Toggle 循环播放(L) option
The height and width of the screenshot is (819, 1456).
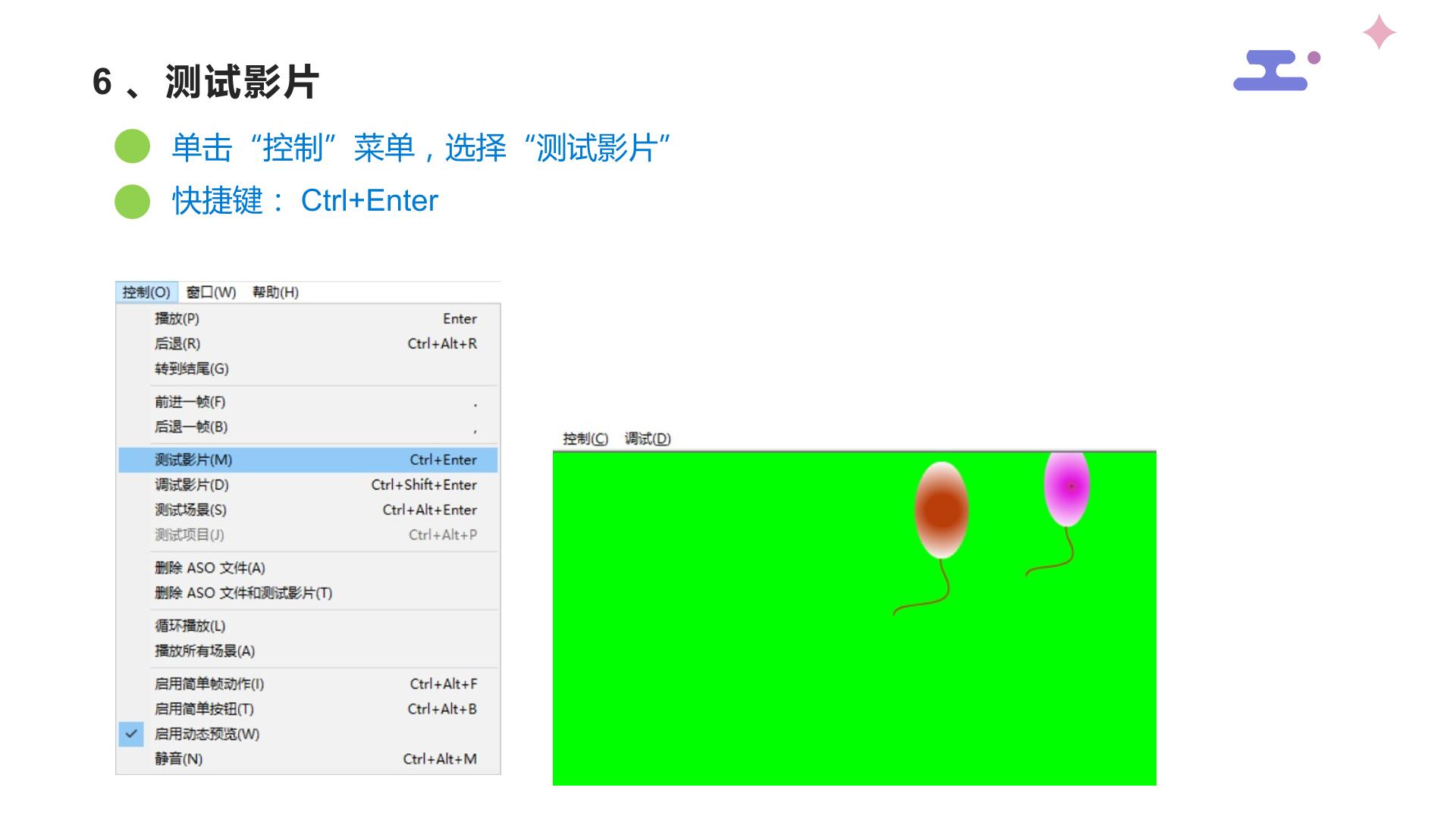308,626
